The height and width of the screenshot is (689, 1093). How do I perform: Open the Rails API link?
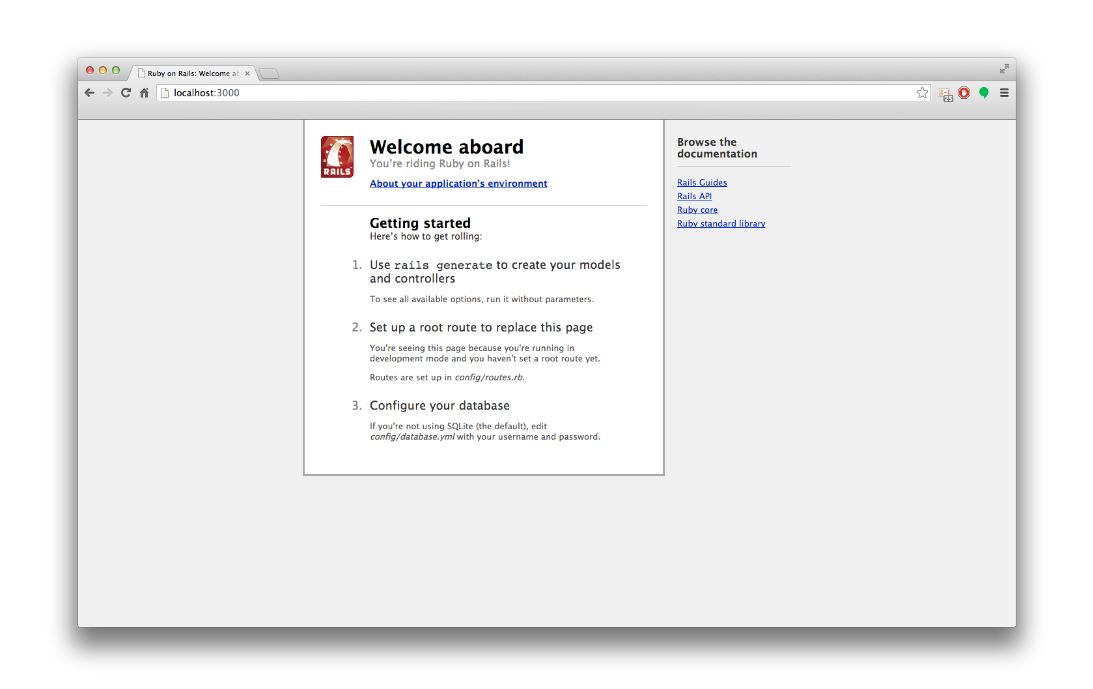click(694, 196)
